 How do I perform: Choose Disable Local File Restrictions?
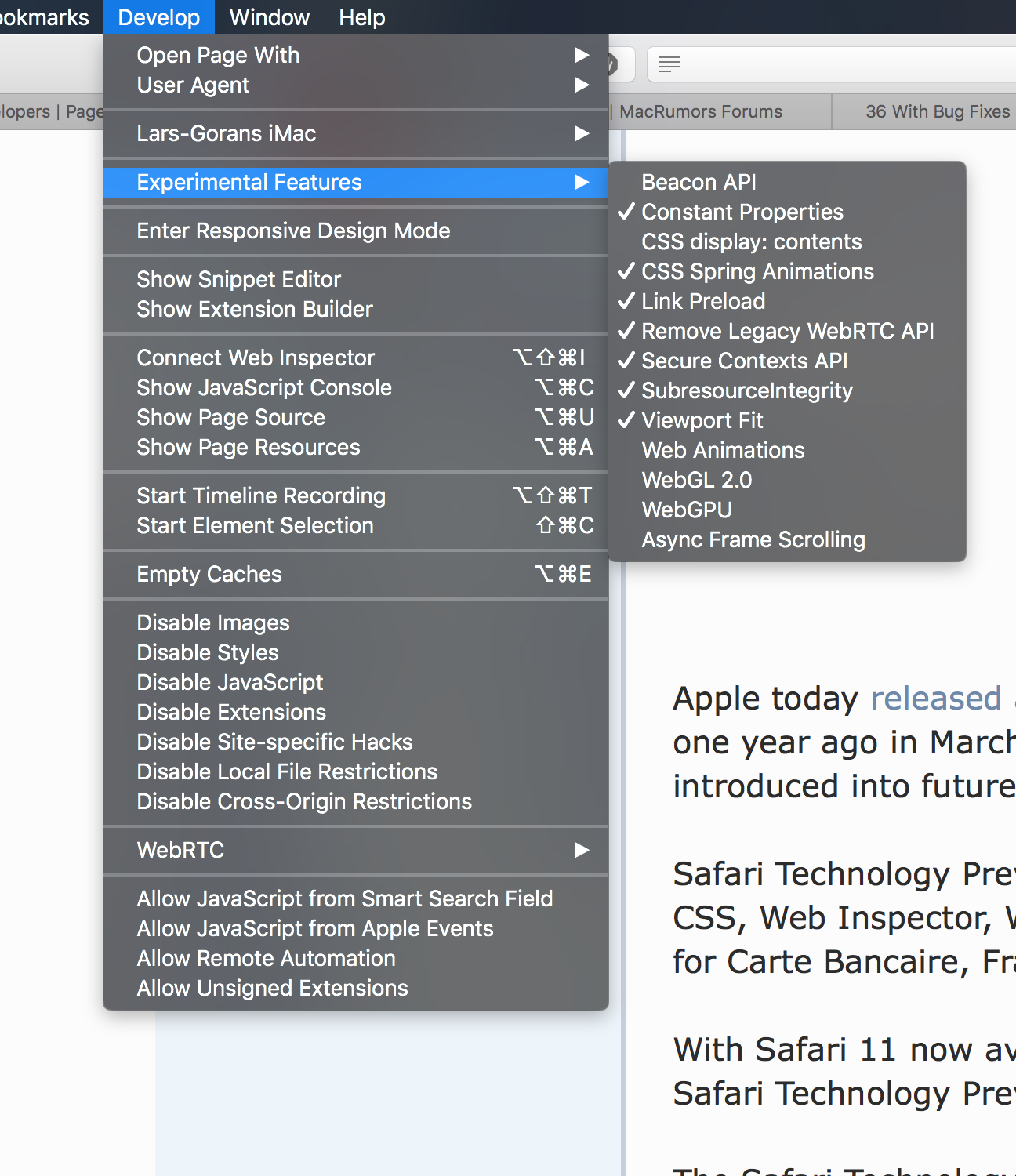(x=356, y=771)
